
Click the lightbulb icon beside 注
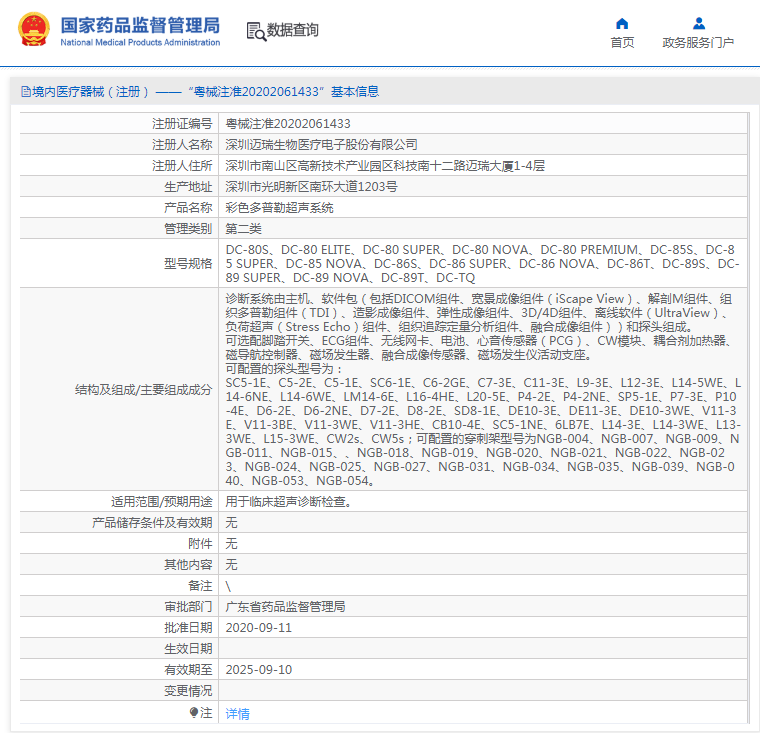(194, 713)
